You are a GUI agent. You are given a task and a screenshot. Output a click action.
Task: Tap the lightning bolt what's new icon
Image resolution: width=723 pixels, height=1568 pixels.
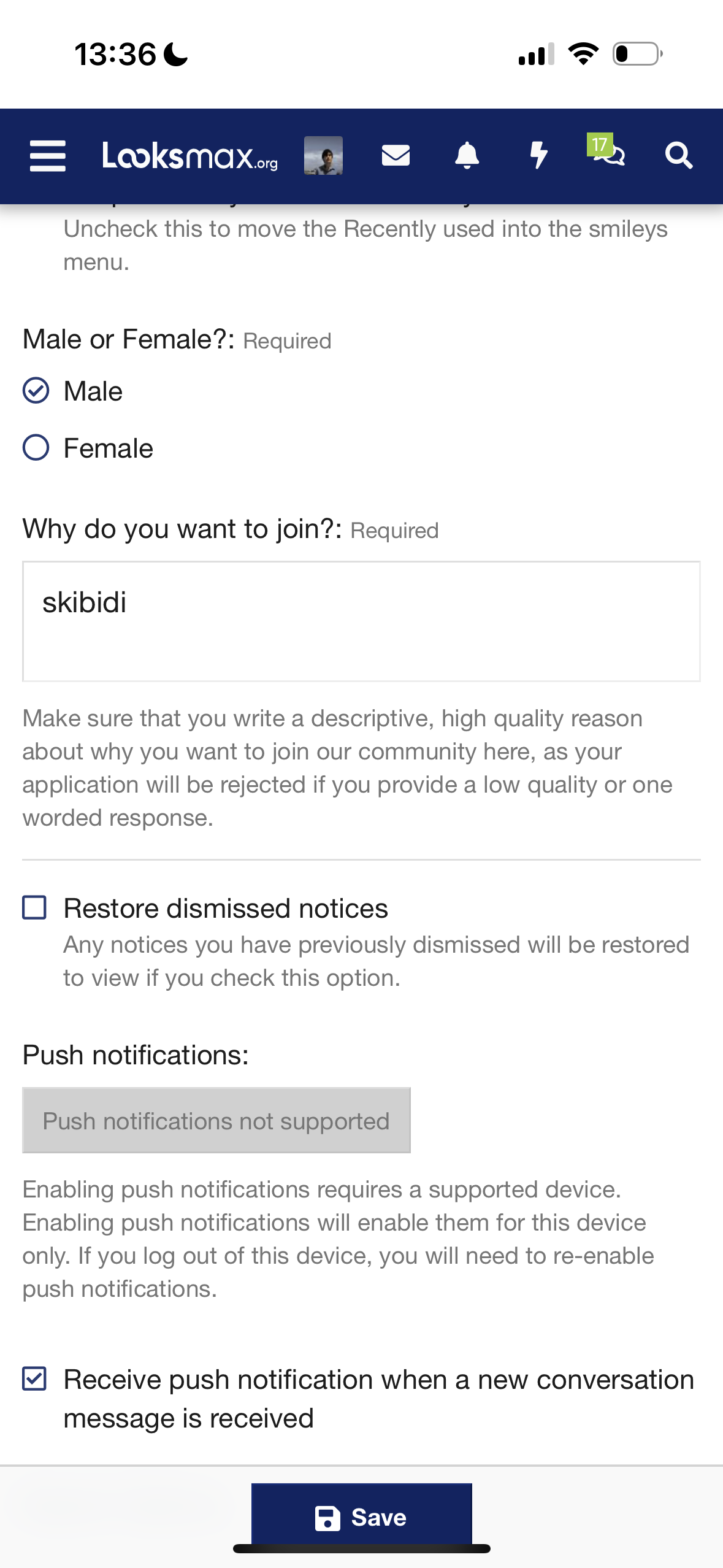[538, 156]
